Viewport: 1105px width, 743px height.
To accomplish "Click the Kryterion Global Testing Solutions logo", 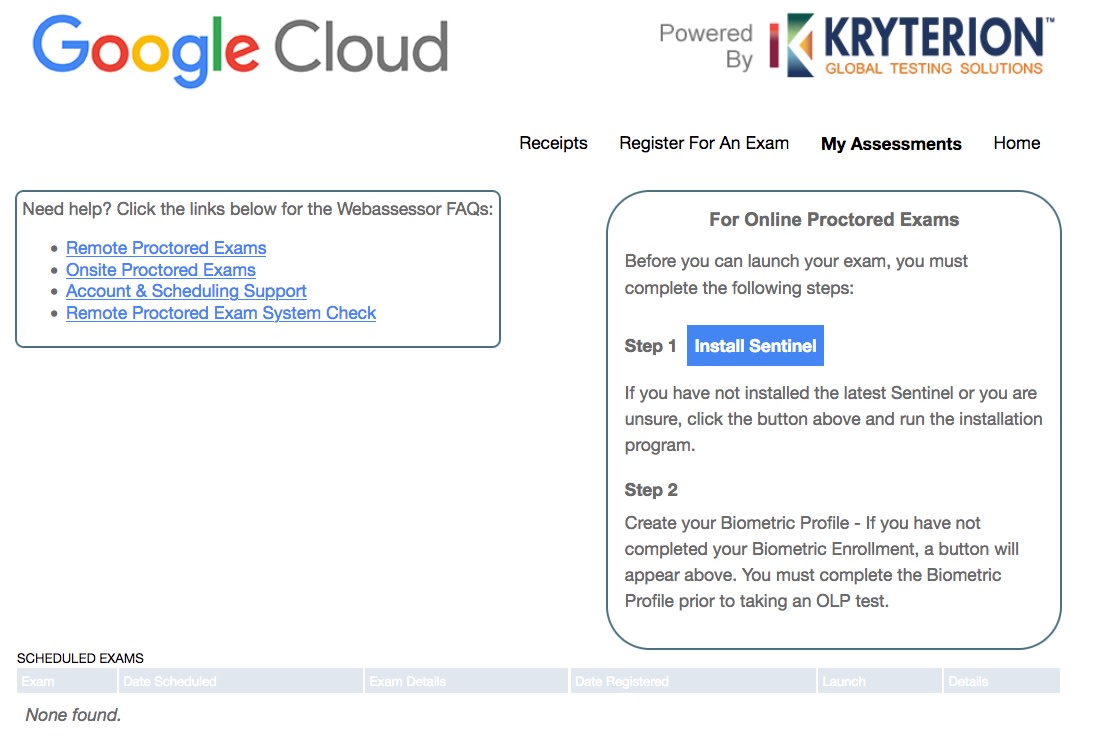I will point(912,45).
